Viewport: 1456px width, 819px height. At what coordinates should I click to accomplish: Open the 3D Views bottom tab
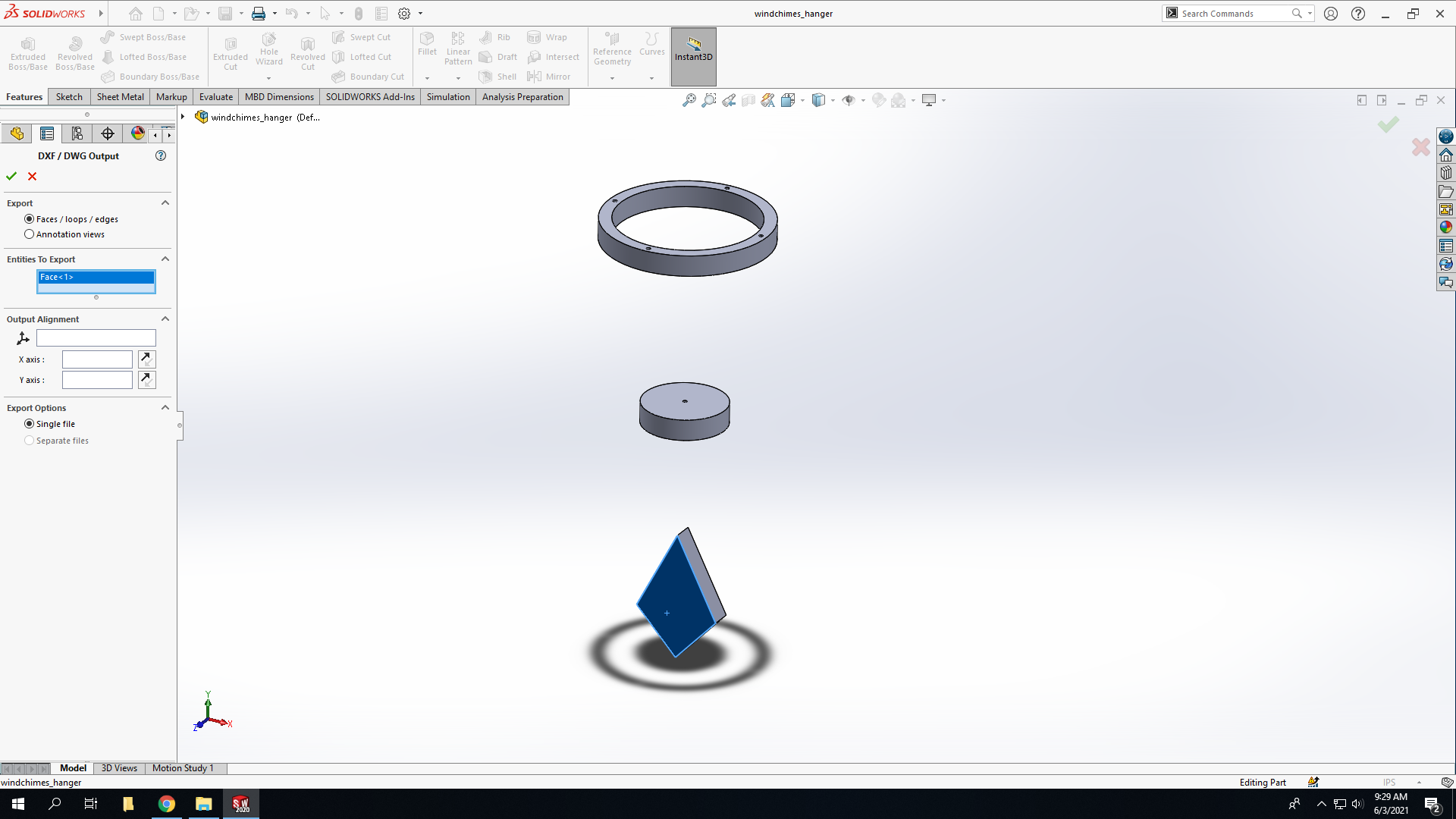coord(119,768)
